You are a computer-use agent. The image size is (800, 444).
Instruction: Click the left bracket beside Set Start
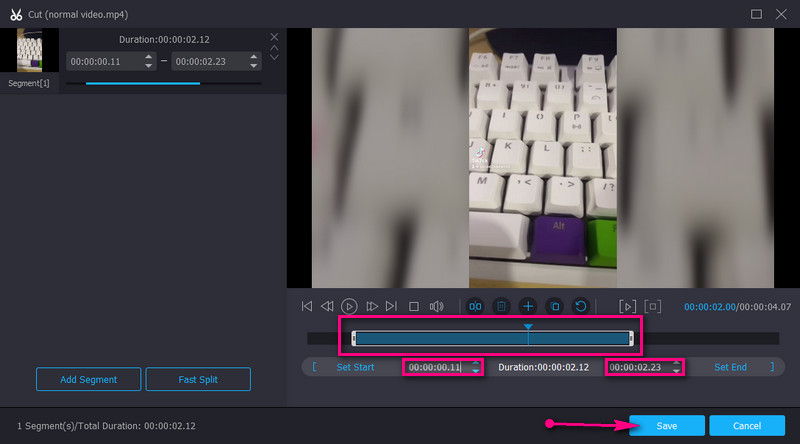point(314,367)
